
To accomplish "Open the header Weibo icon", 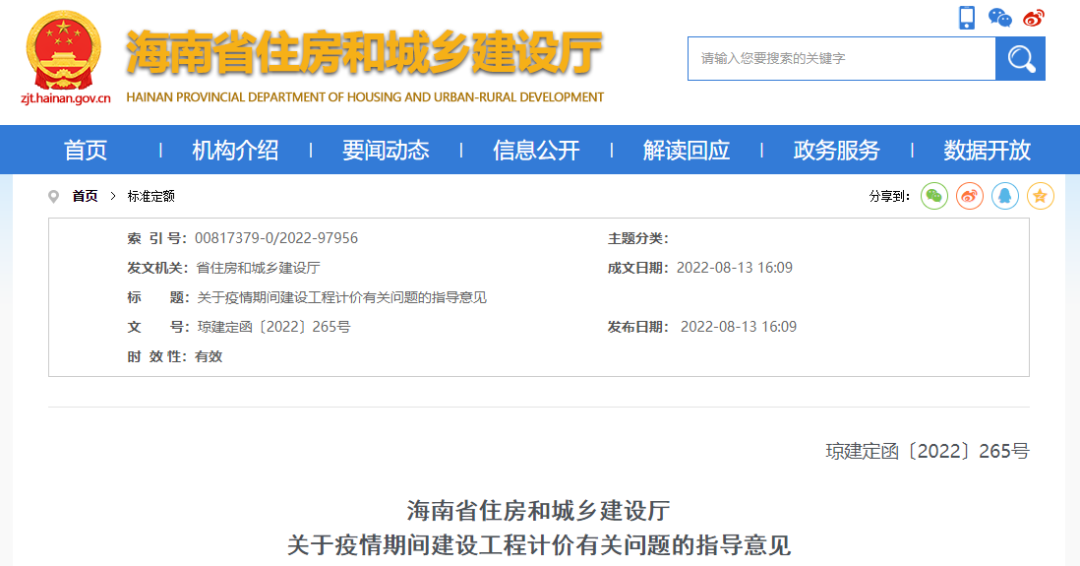I will (x=1033, y=17).
